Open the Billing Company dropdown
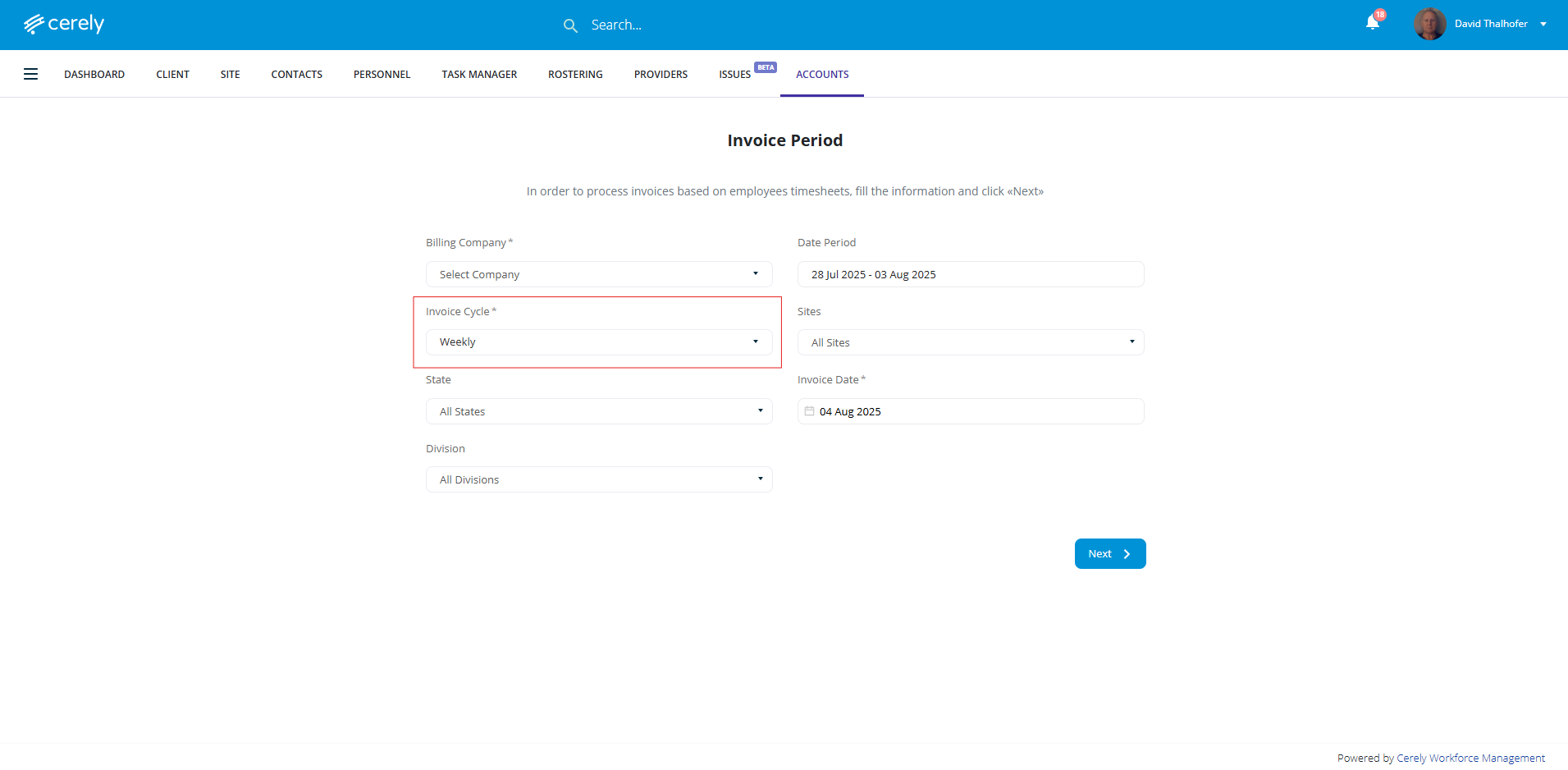 click(x=599, y=274)
